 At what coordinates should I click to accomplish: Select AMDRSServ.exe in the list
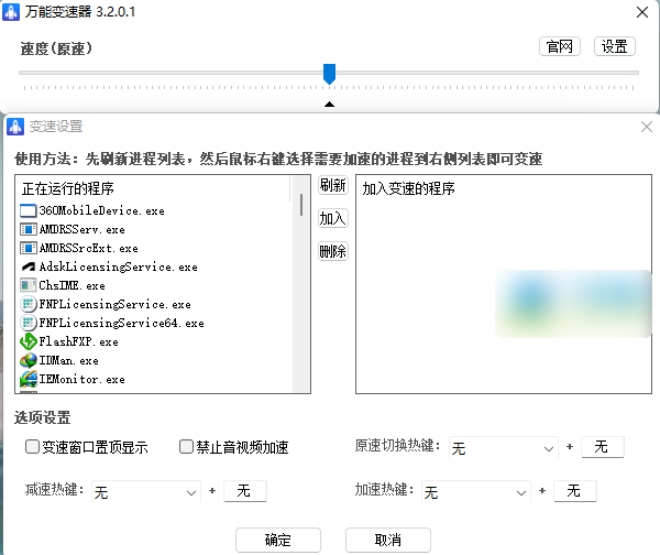pyautogui.click(x=82, y=230)
